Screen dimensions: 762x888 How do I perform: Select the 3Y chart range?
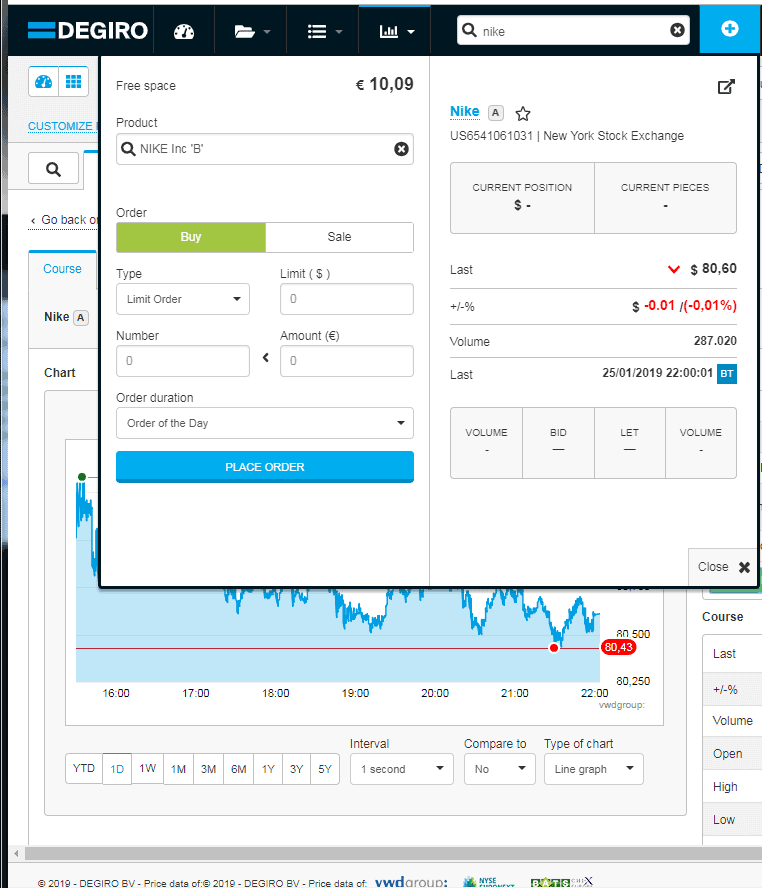click(297, 769)
